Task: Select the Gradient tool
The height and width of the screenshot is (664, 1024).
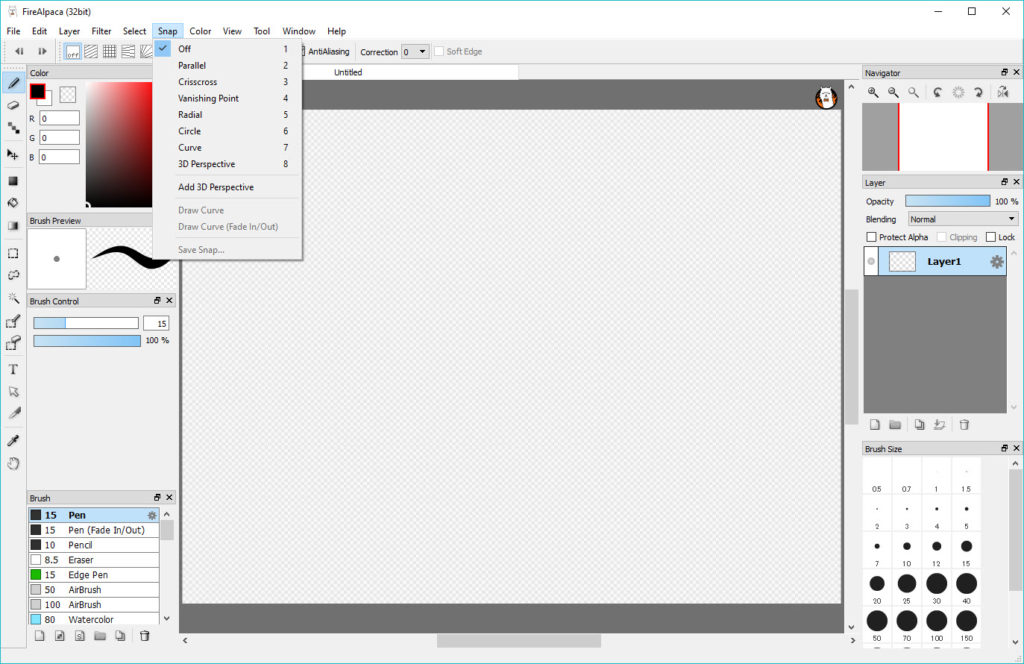Action: 13,226
